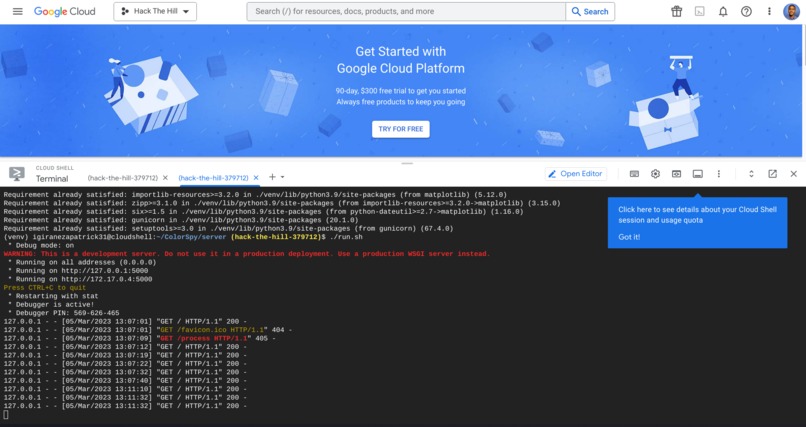Click the red WARNING development server line
This screenshot has height=427, width=806.
[247, 254]
